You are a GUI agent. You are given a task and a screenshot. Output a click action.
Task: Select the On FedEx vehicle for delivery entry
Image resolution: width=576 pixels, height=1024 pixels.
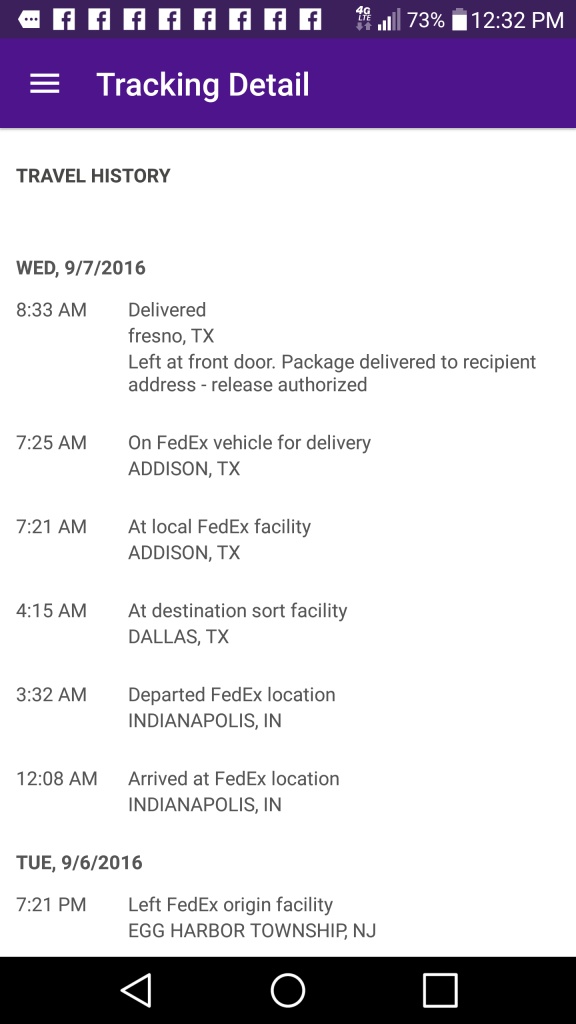(288, 455)
